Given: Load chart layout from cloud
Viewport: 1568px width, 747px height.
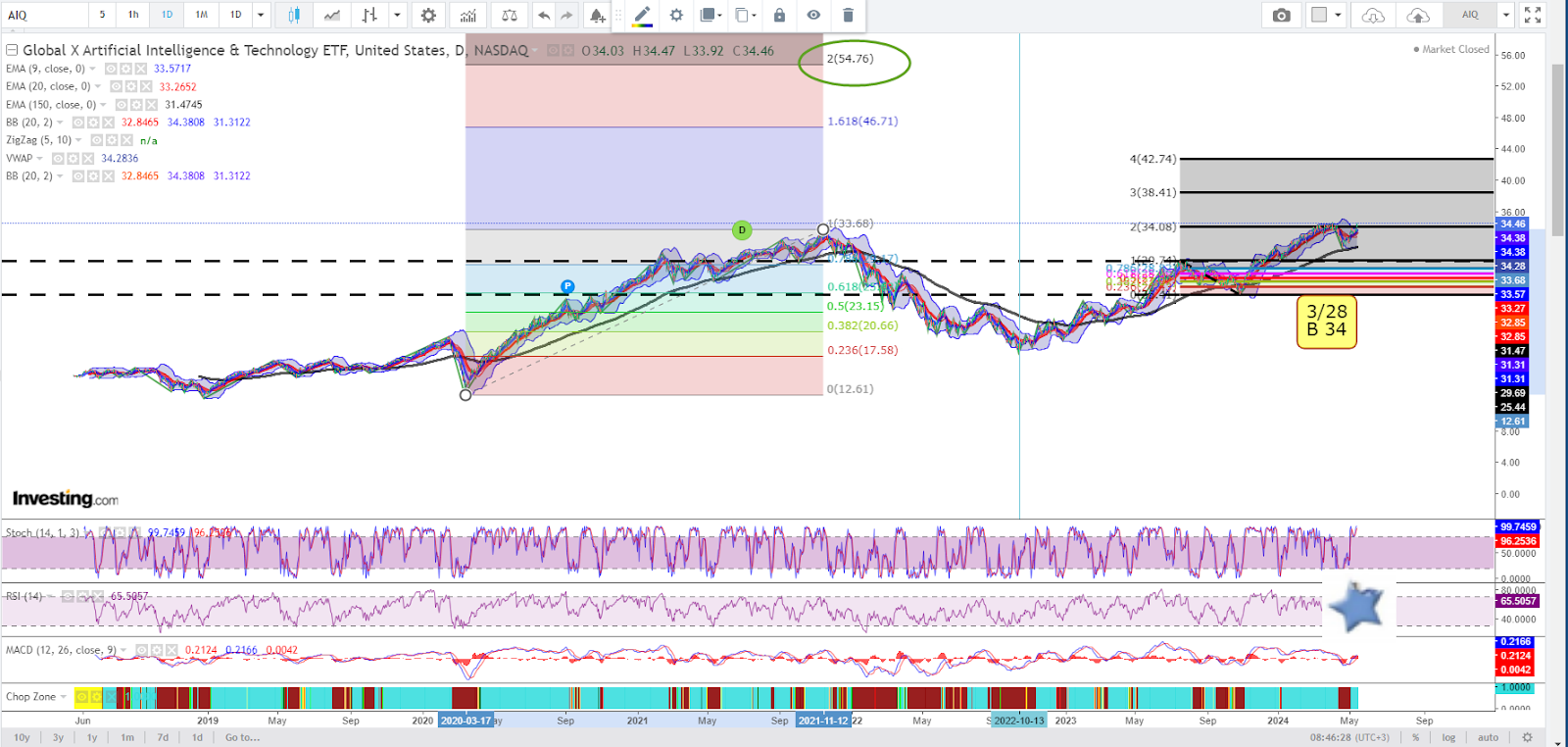Looking at the screenshot, I should click(1374, 15).
